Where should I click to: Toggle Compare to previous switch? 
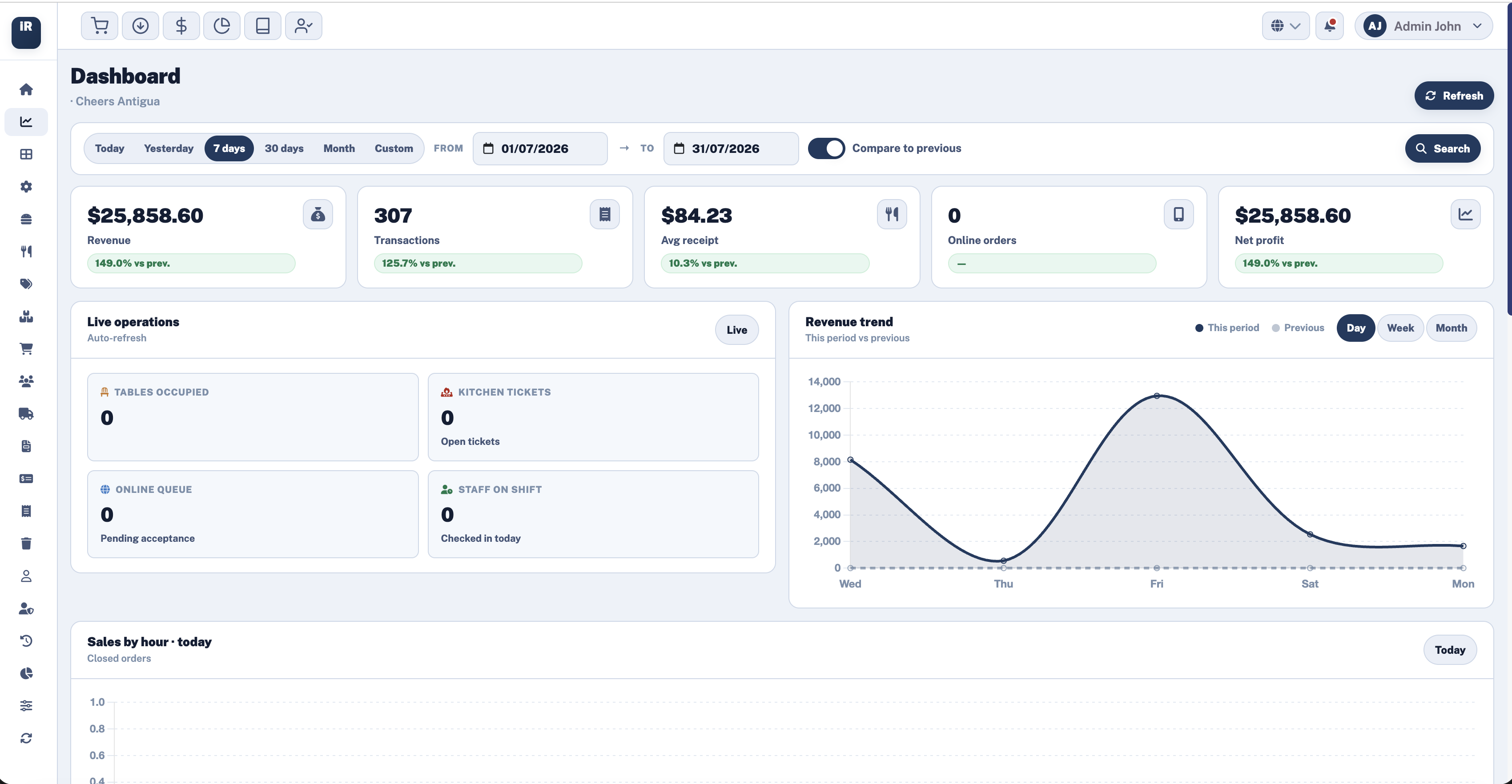826,148
